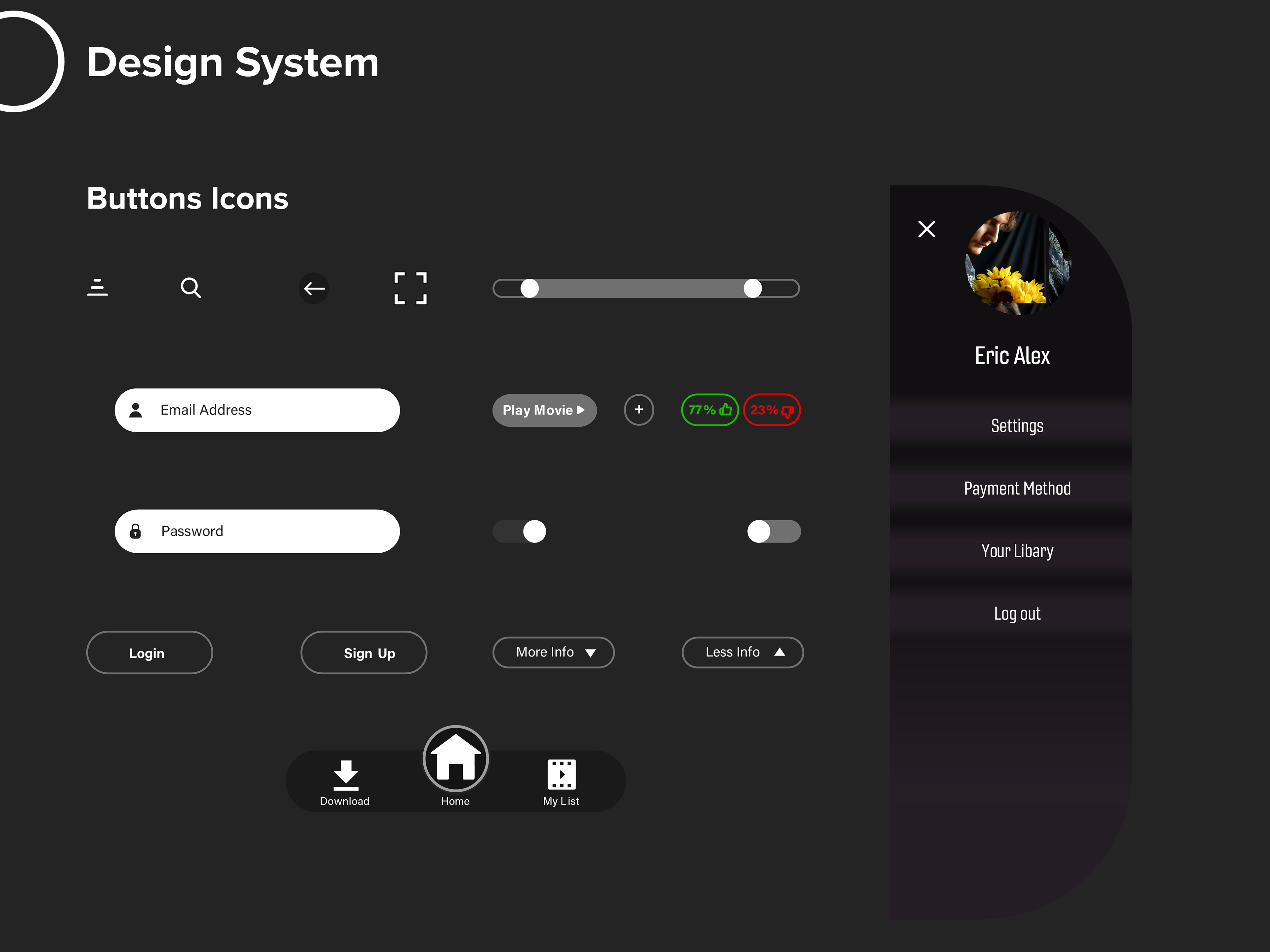
Task: Enter fullscreen with the corner brackets icon
Action: pos(410,288)
